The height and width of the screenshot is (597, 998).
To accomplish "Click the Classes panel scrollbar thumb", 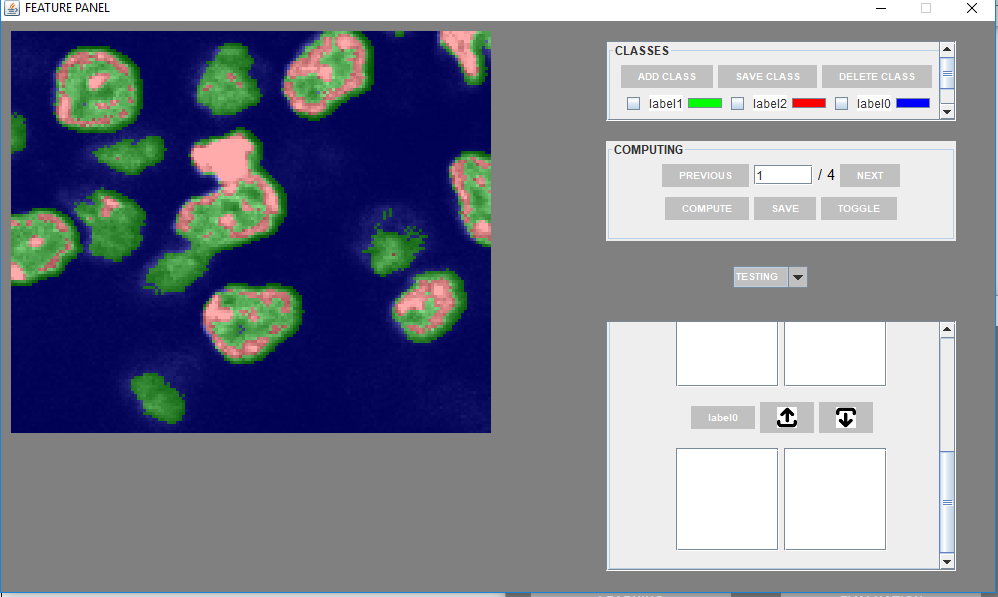I will tap(947, 74).
